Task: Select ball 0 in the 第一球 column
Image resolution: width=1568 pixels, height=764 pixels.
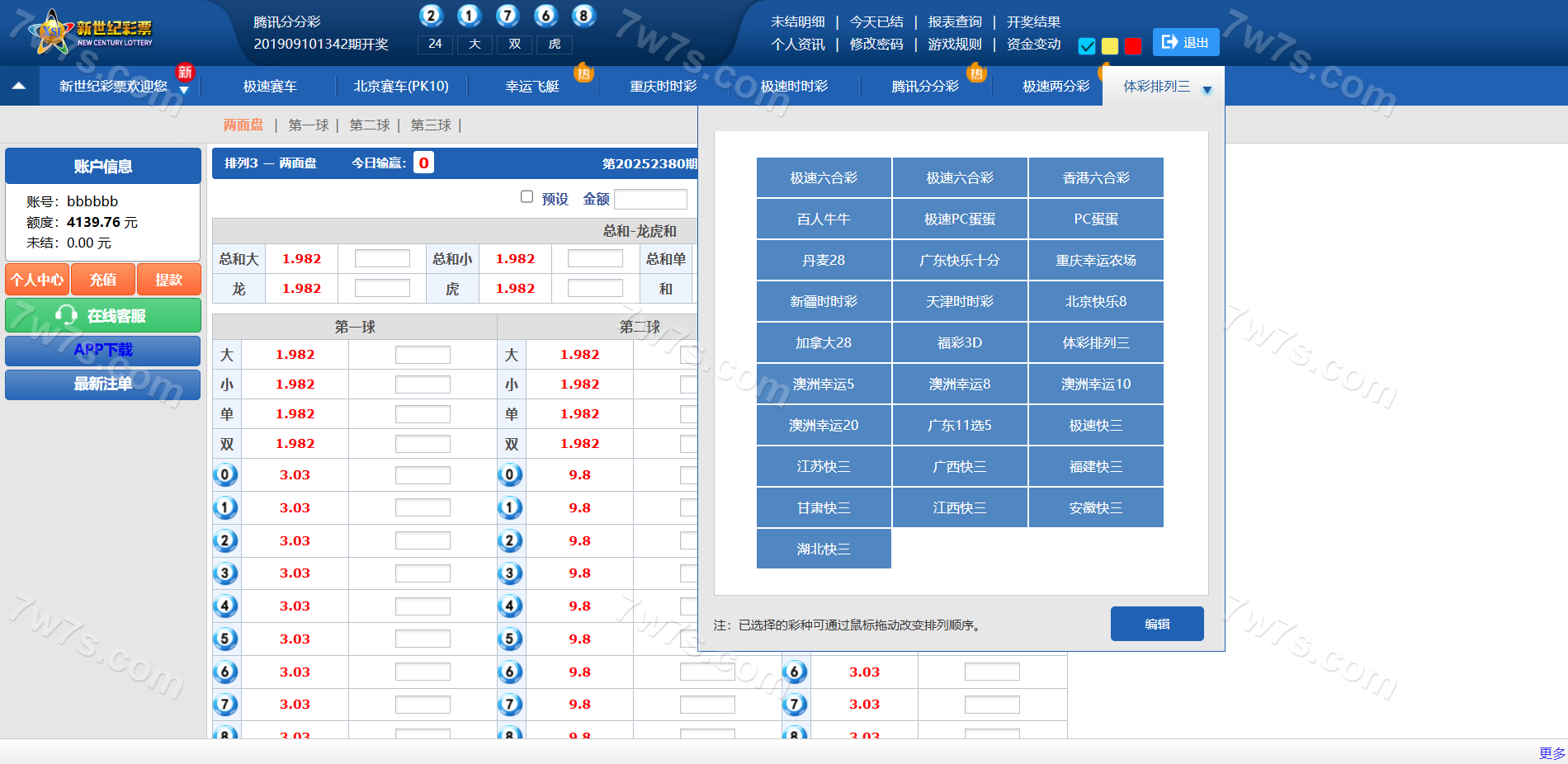Action: coord(225,475)
